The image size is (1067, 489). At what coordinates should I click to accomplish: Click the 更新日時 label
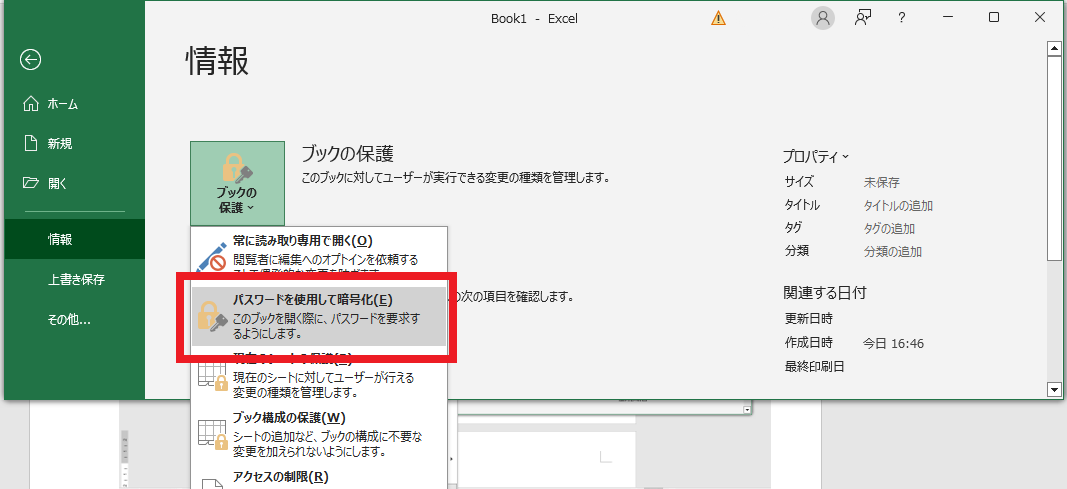point(808,318)
